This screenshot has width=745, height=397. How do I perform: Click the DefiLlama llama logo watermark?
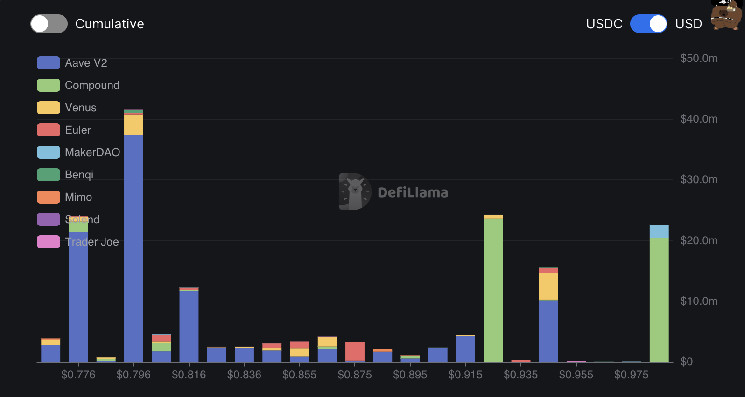click(355, 191)
